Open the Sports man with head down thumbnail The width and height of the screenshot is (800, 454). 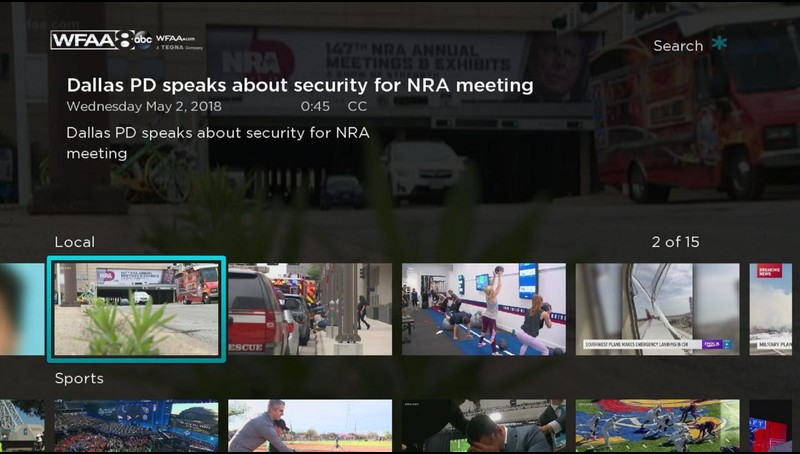coord(484,425)
